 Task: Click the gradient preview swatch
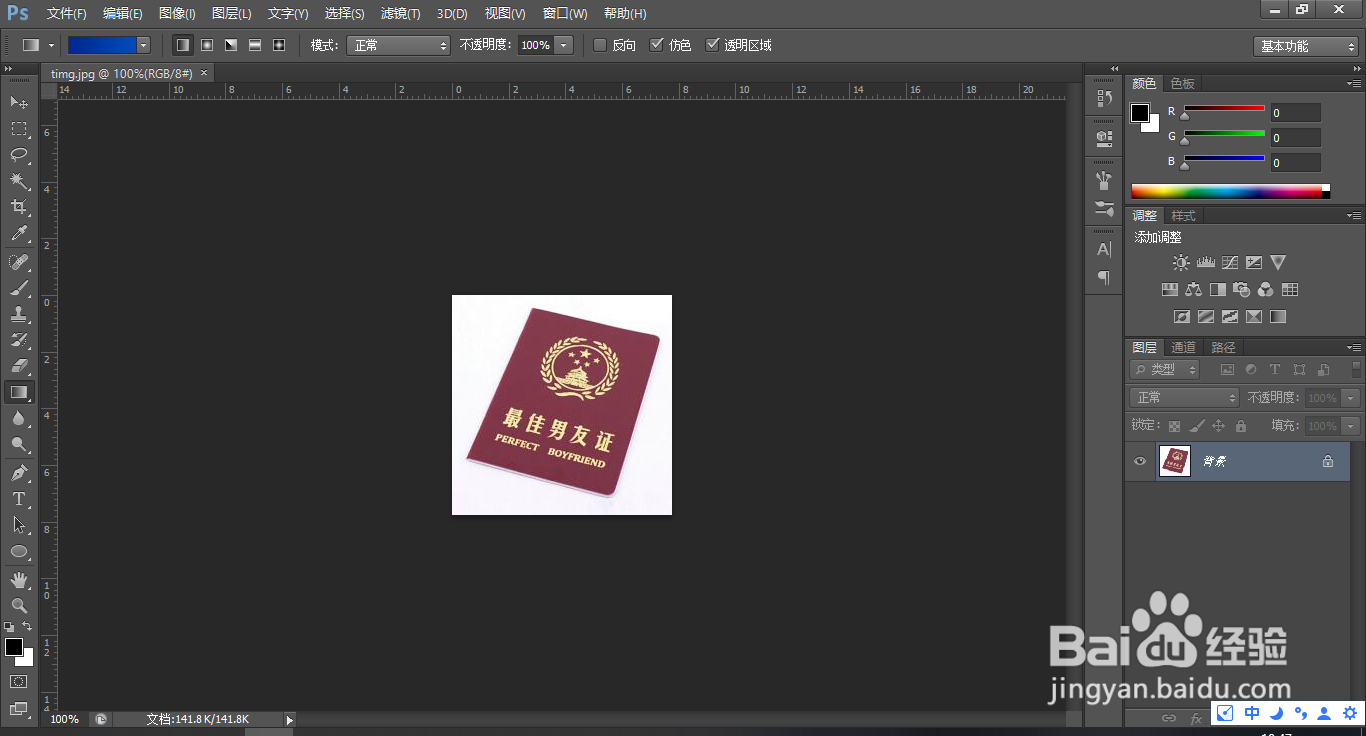[x=101, y=45]
